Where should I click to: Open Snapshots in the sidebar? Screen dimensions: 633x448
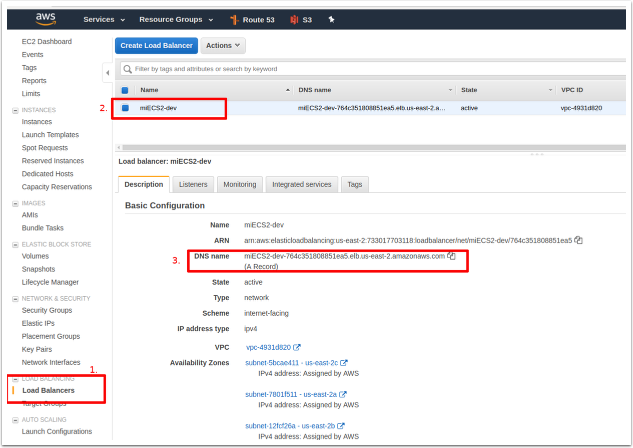[38, 269]
